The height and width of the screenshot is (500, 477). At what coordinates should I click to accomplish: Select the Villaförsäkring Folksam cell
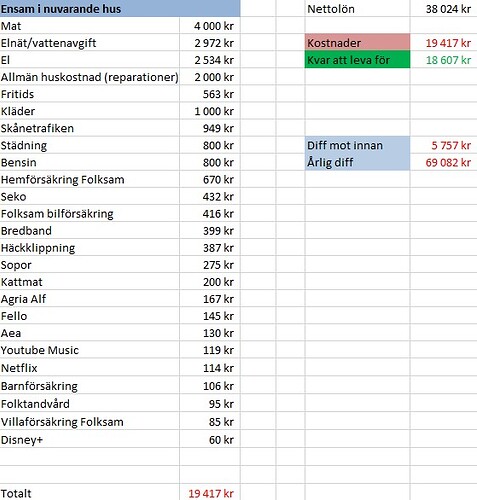point(90,421)
